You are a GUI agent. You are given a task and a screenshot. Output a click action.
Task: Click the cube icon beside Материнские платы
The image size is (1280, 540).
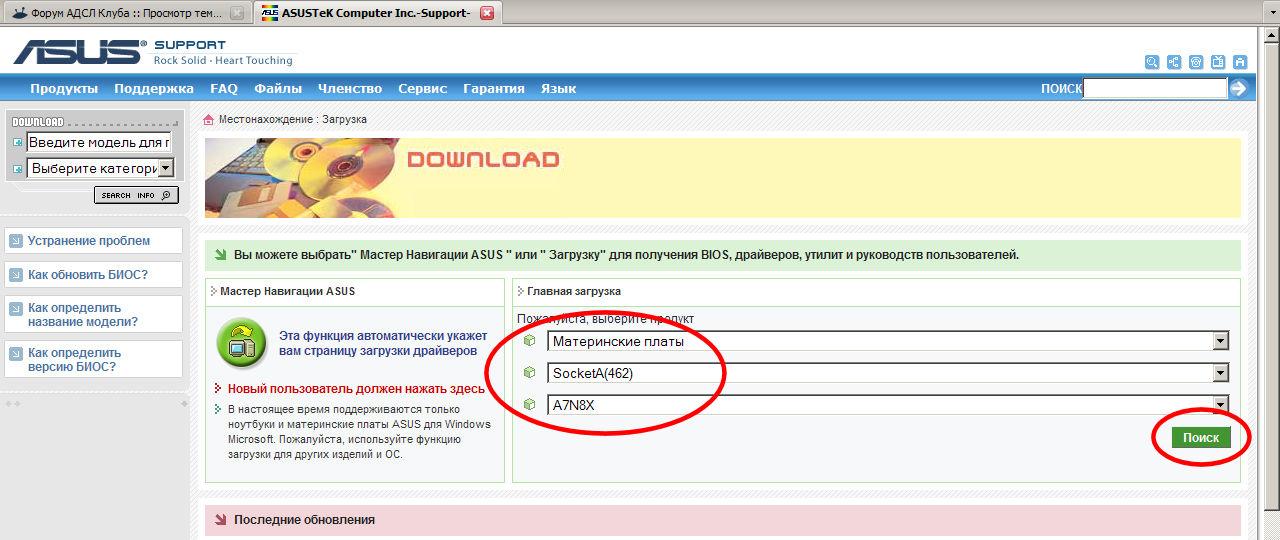click(x=530, y=341)
